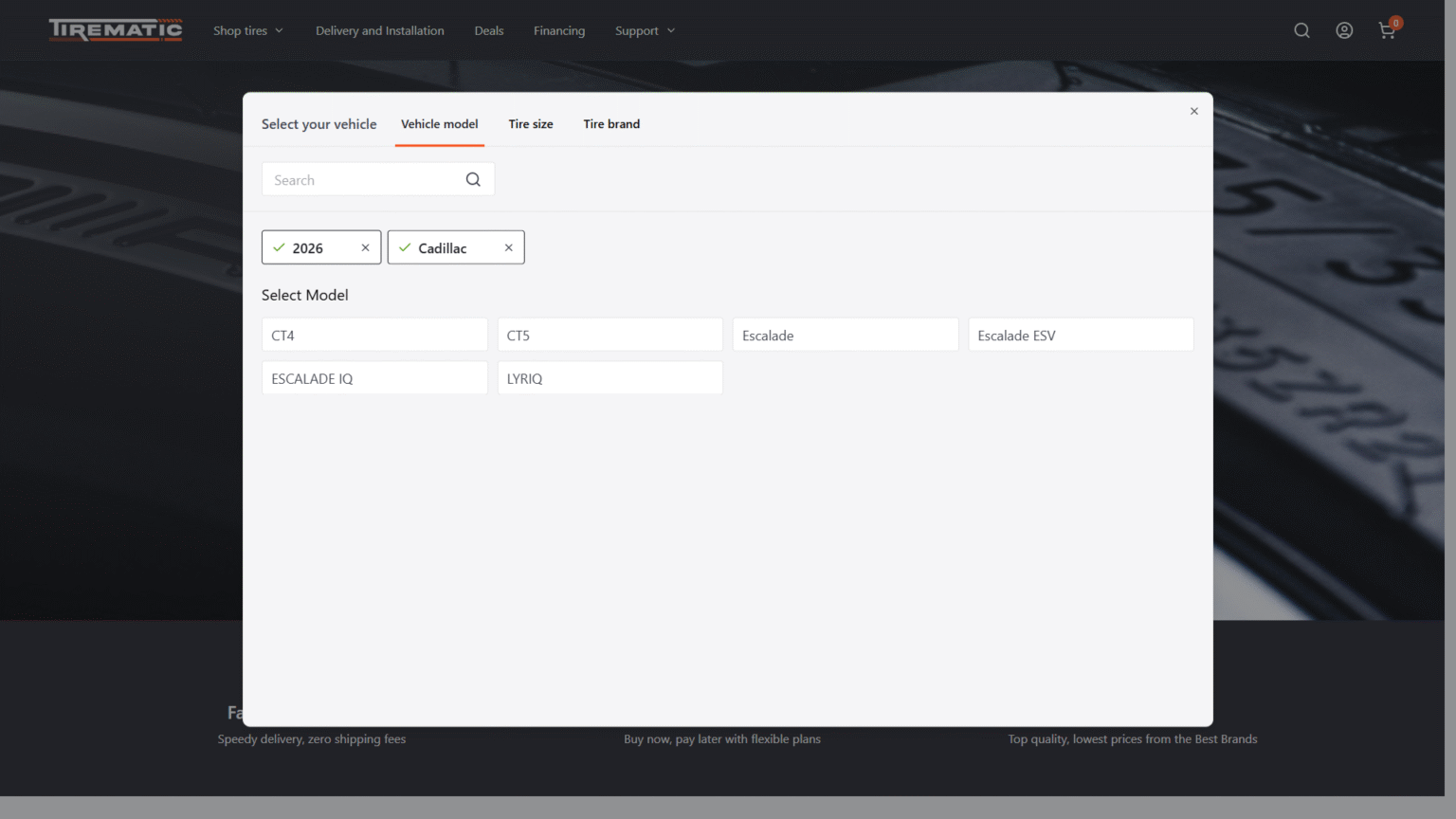Switch to the Tire brand tab

click(611, 124)
